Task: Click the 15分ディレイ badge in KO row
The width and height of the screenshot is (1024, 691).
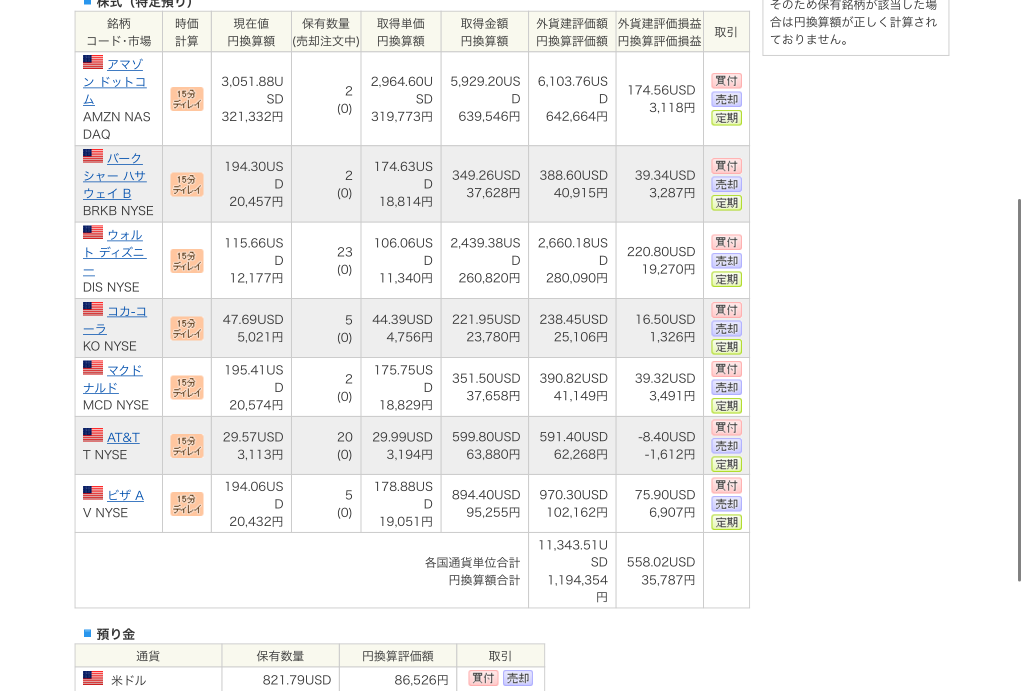Action: tap(187, 329)
